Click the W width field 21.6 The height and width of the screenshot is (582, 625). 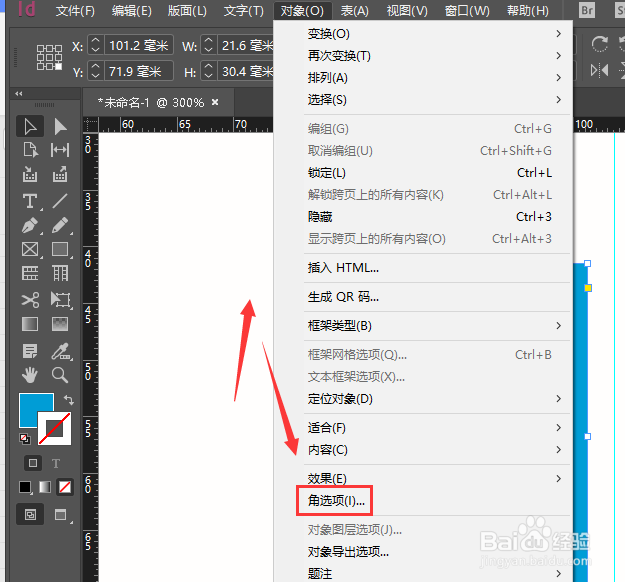(246, 45)
